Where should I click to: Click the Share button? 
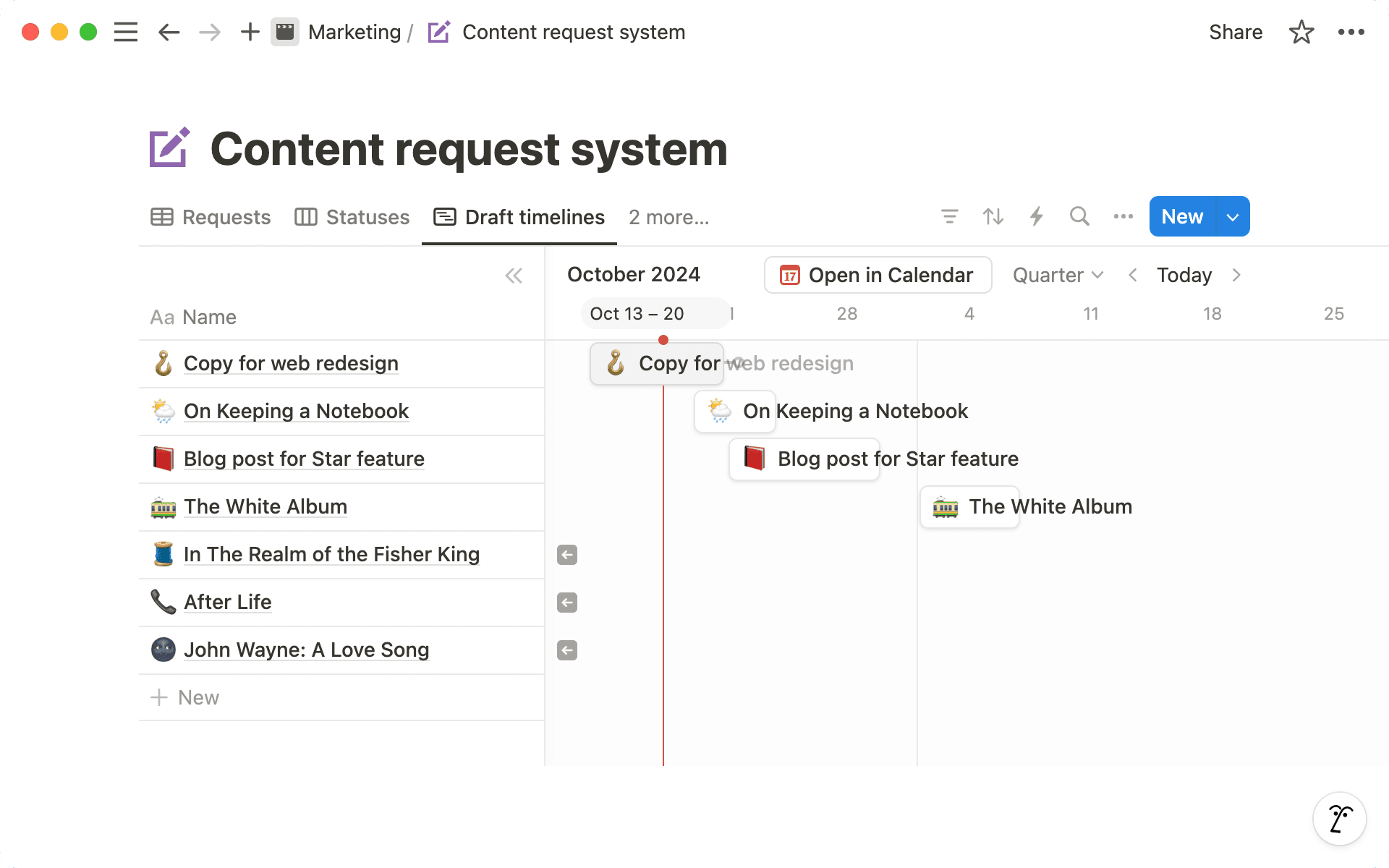1235,32
